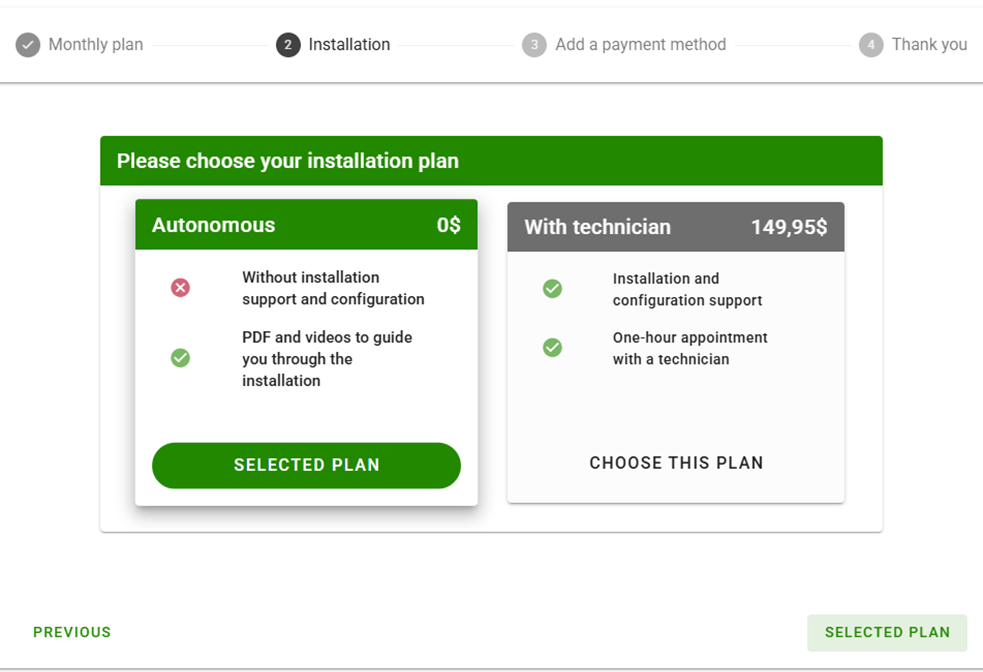Click the step 3 payment circle icon
This screenshot has width=983, height=672.
[x=534, y=45]
